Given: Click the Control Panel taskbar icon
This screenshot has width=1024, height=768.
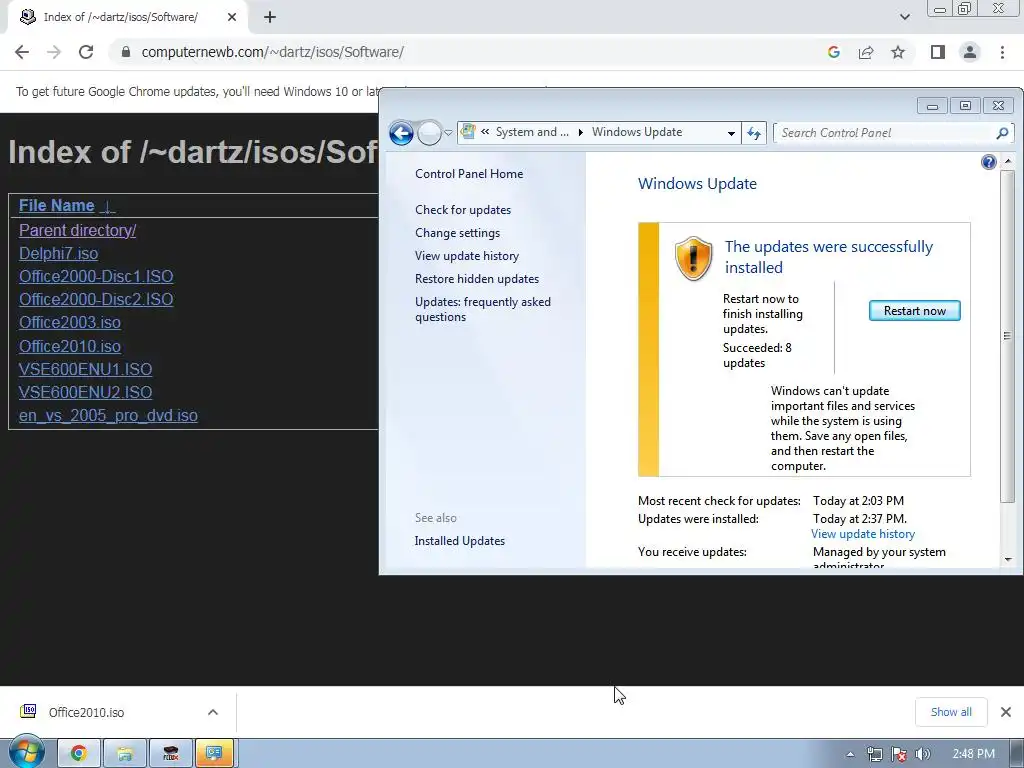Looking at the screenshot, I should [215, 754].
